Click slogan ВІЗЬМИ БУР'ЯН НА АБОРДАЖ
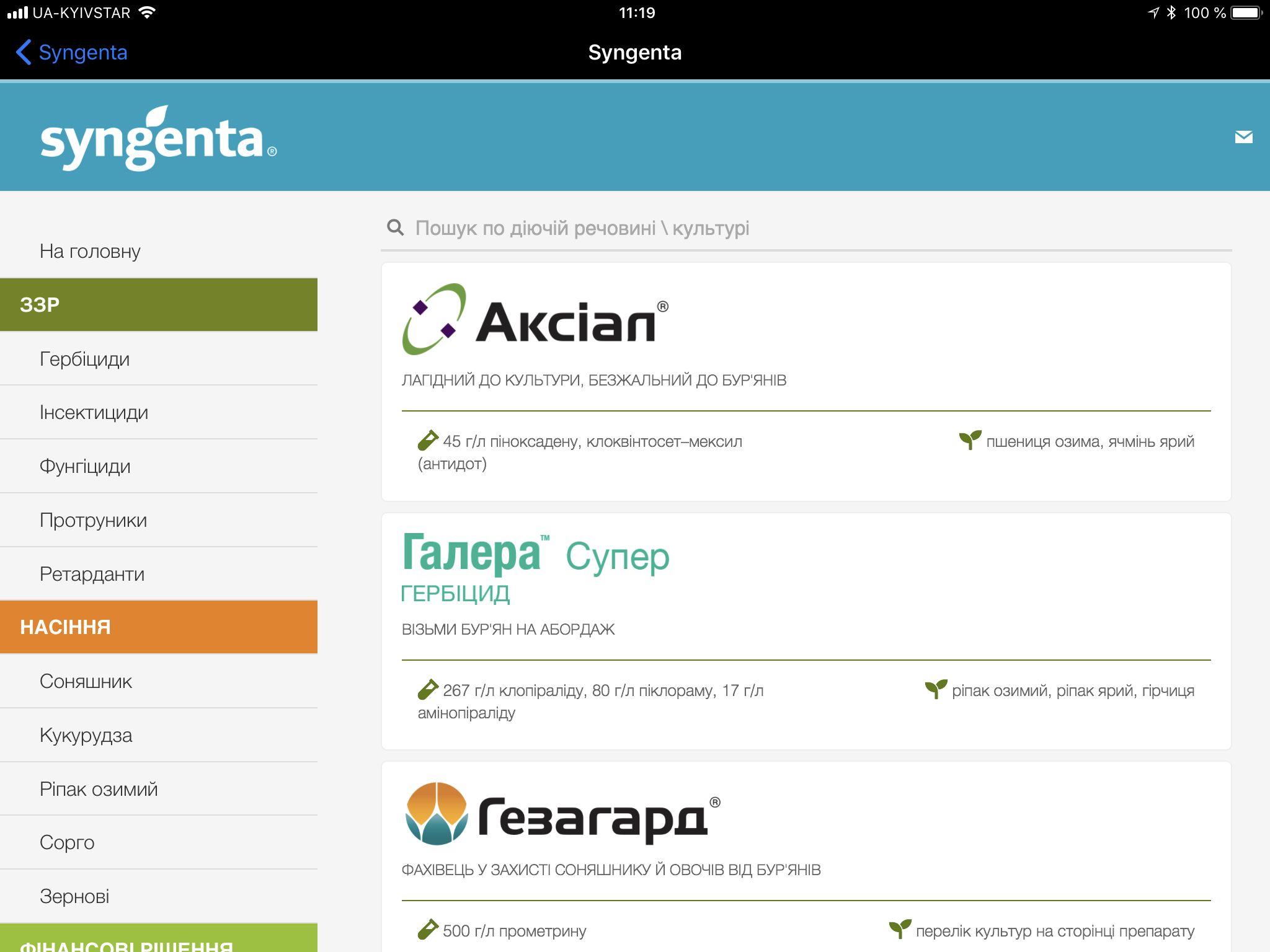The height and width of the screenshot is (952, 1270). pyautogui.click(x=508, y=629)
